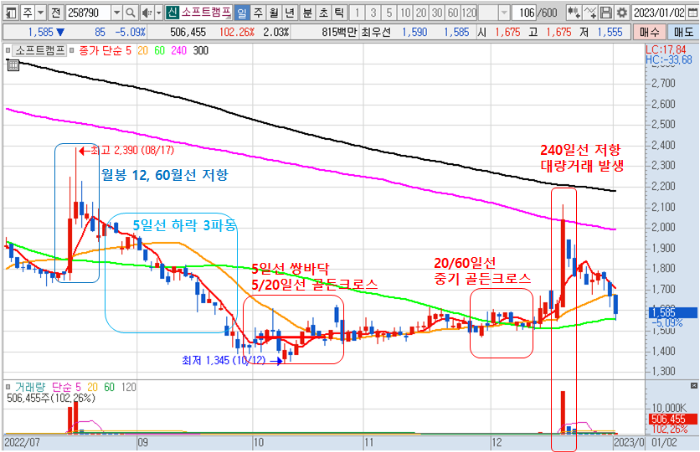Choose the 60 interval button
The image size is (700, 452).
pyautogui.click(x=453, y=13)
